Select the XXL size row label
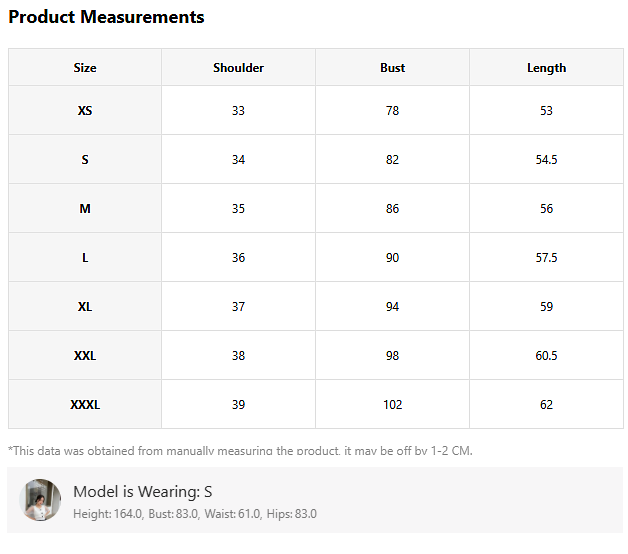Screen dimensions: 628x554 (x=85, y=356)
